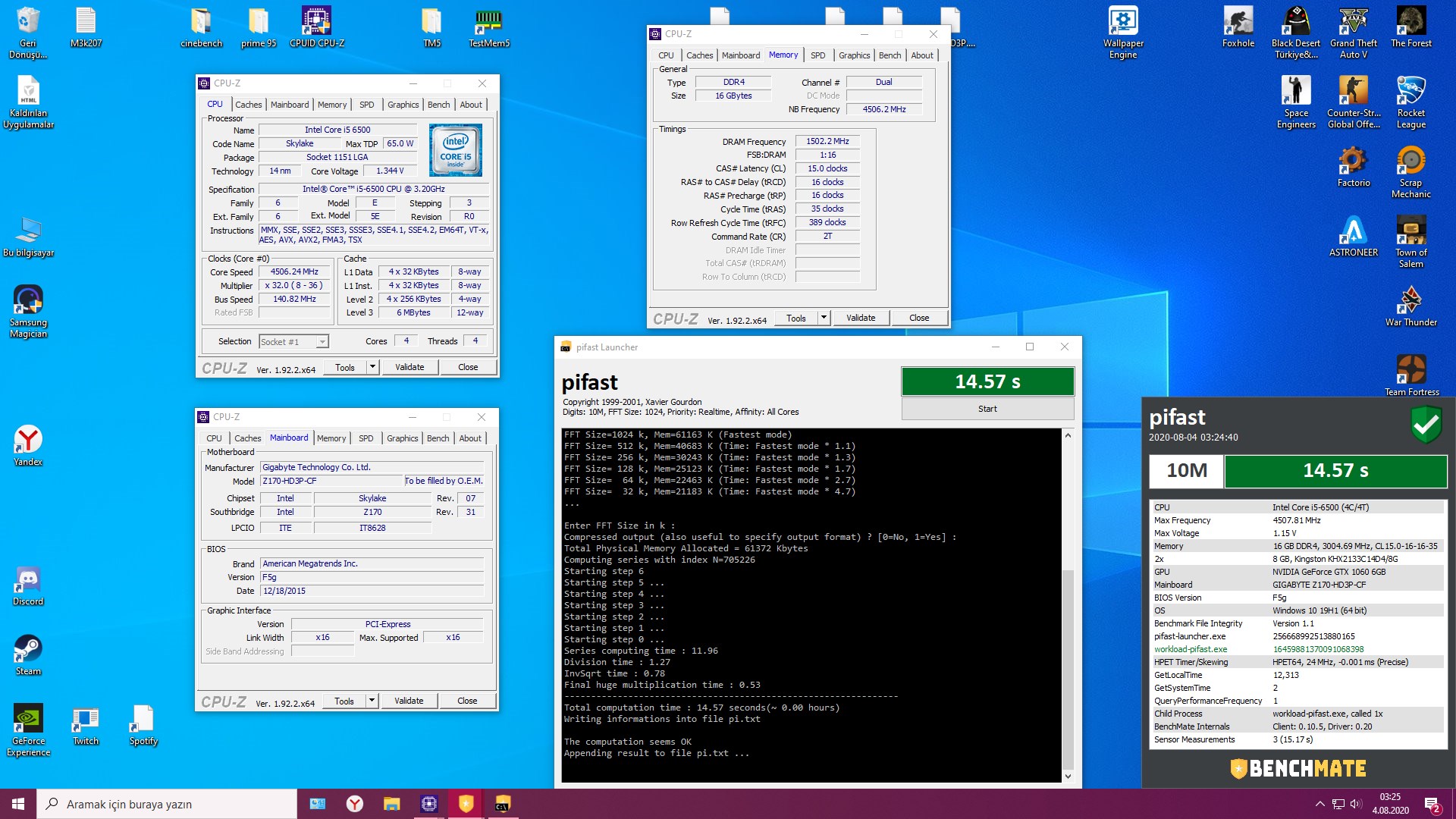Image resolution: width=1456 pixels, height=819 pixels.
Task: Open Samsung Magician desktop icon
Action: [x=28, y=312]
